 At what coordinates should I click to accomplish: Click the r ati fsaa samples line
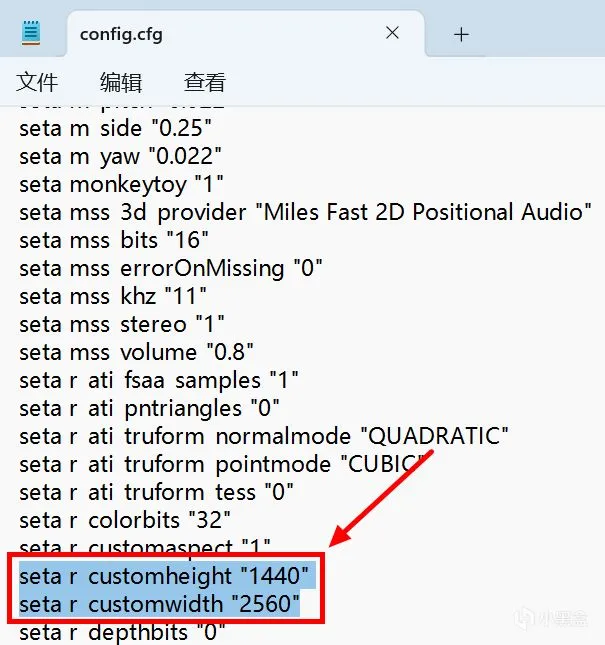[x=159, y=381]
